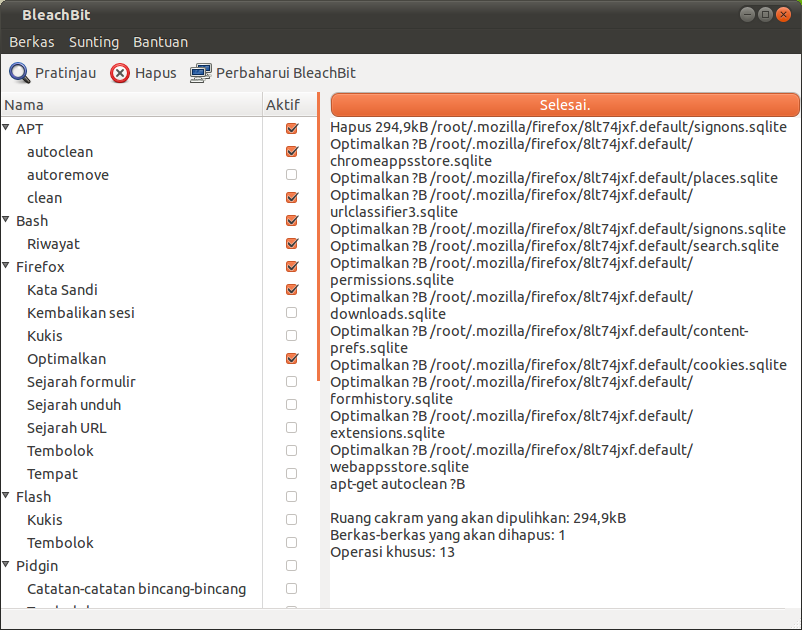Click the Hapus toolbar label

(155, 73)
